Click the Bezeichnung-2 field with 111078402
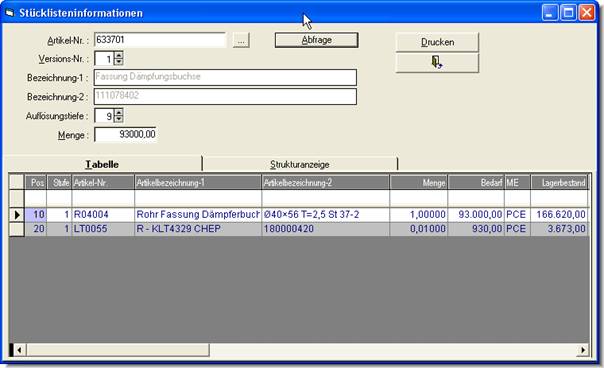Screen dimensions: 604x368 pyautogui.click(x=225, y=96)
